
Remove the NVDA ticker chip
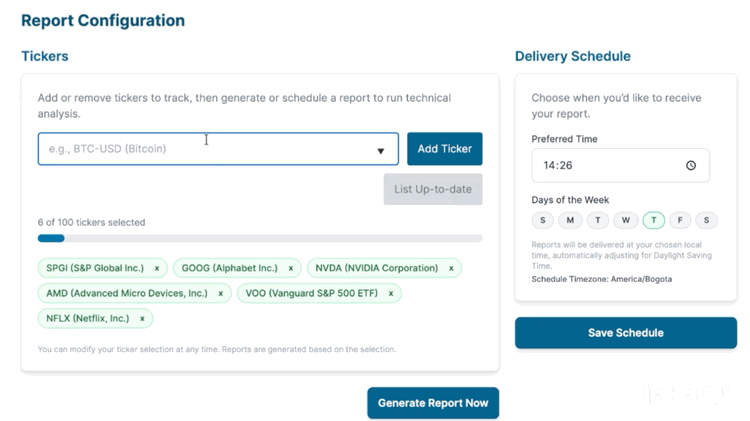point(451,269)
